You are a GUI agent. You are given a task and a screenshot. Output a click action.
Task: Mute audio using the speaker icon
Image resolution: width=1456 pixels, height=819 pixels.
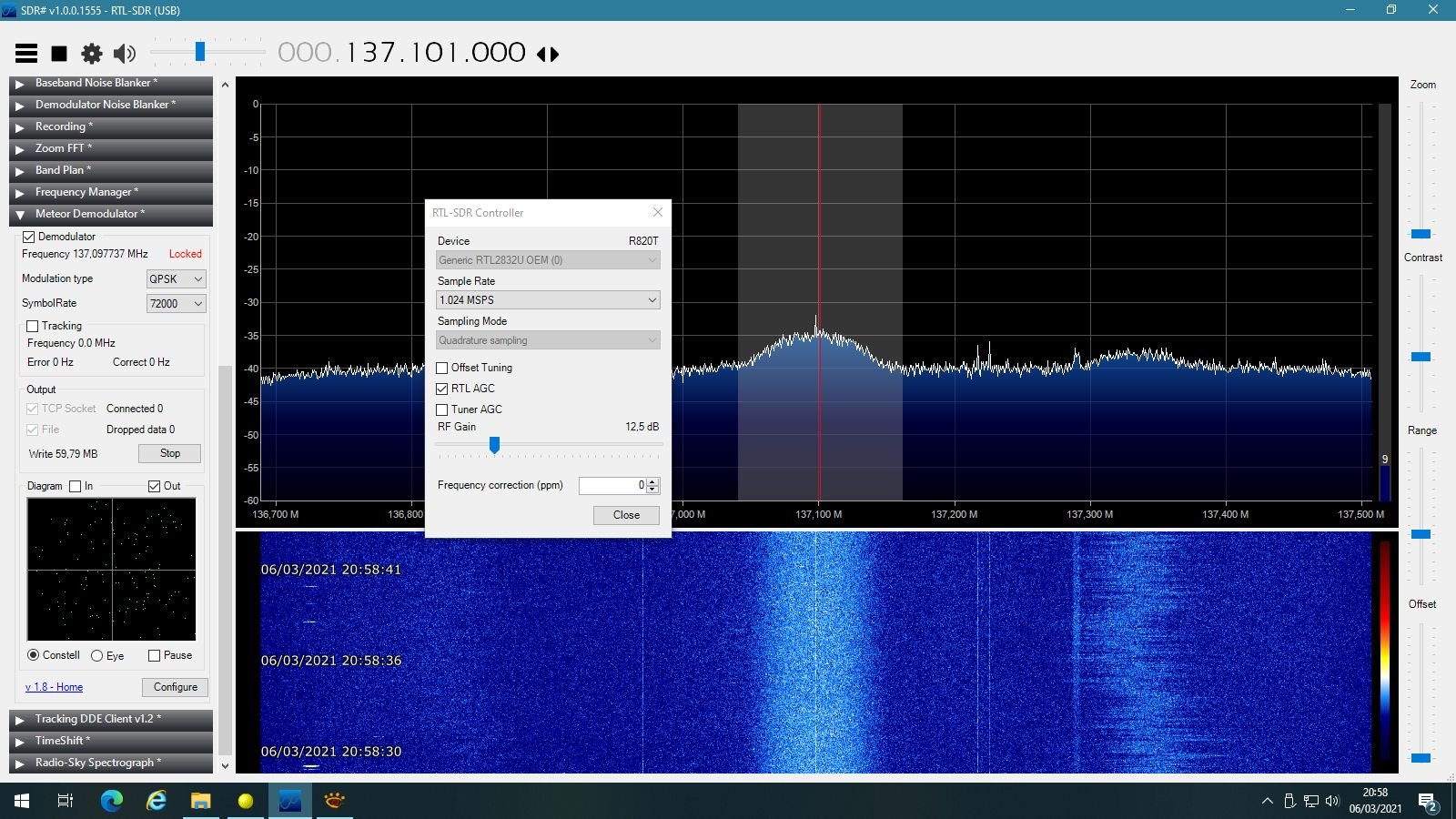125,54
